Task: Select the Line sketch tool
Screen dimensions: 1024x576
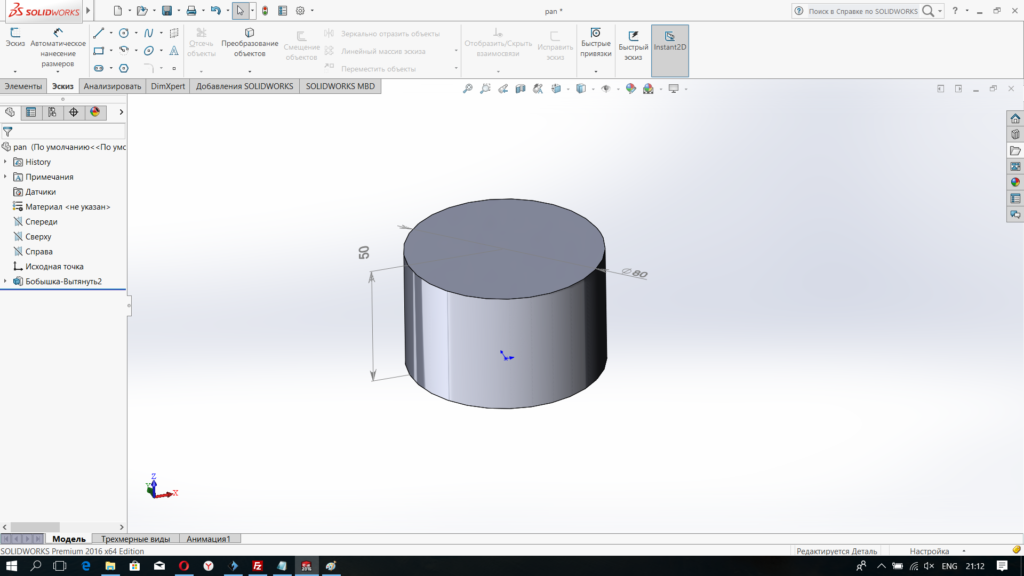Action: pyautogui.click(x=99, y=33)
